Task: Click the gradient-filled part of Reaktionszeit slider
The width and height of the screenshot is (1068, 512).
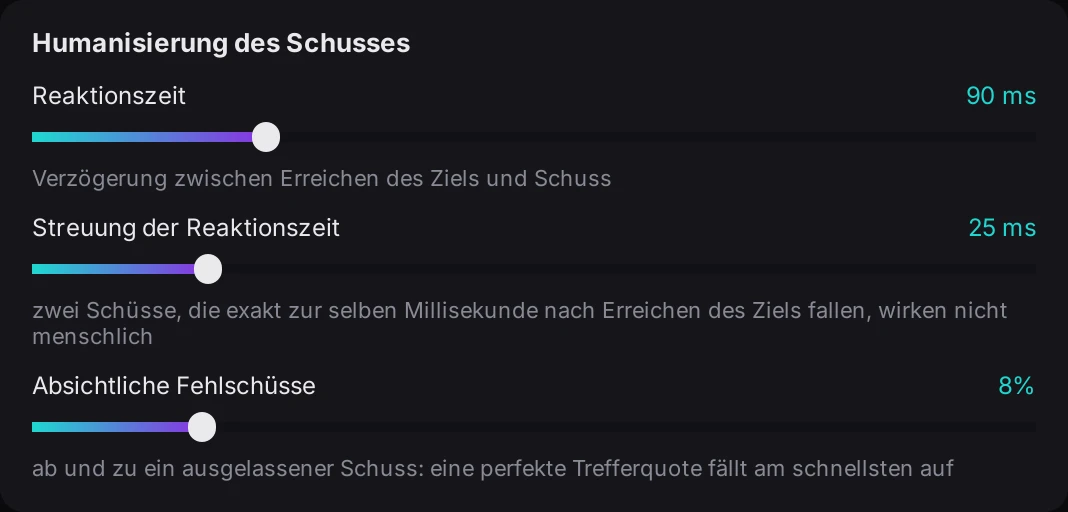Action: (142, 138)
